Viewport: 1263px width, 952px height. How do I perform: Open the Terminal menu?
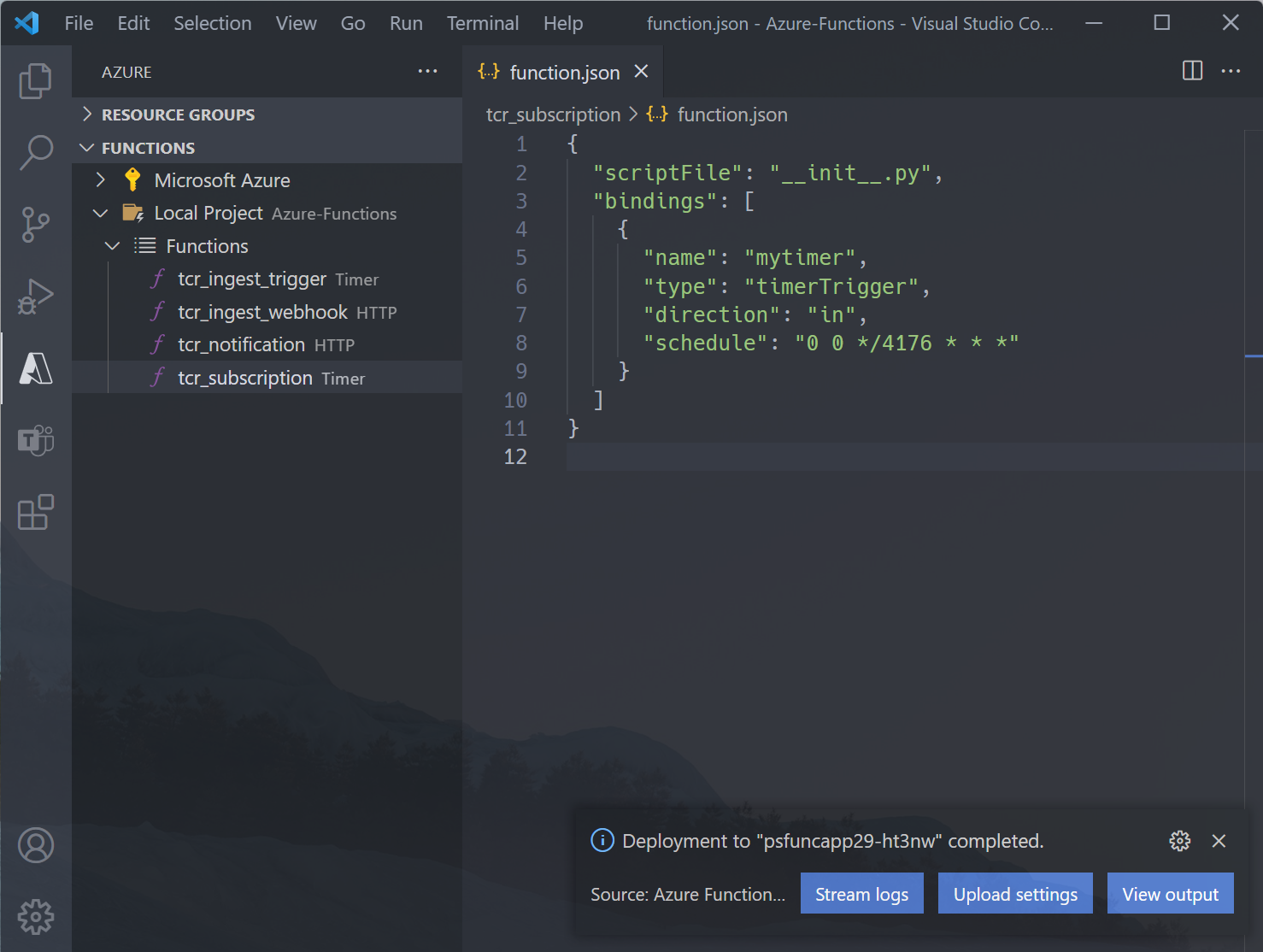click(483, 23)
